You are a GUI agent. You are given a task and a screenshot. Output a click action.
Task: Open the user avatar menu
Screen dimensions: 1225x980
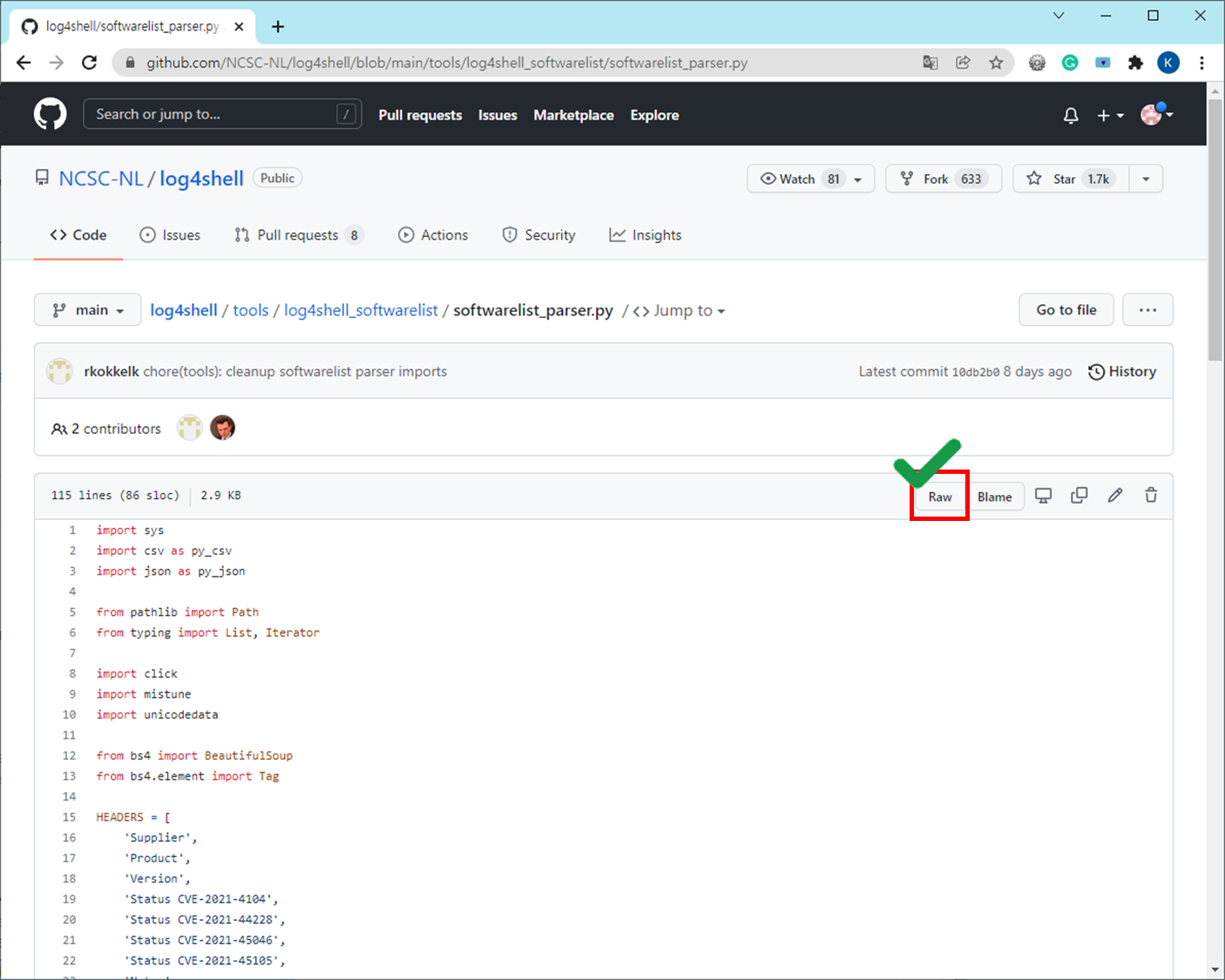pyautogui.click(x=1157, y=114)
